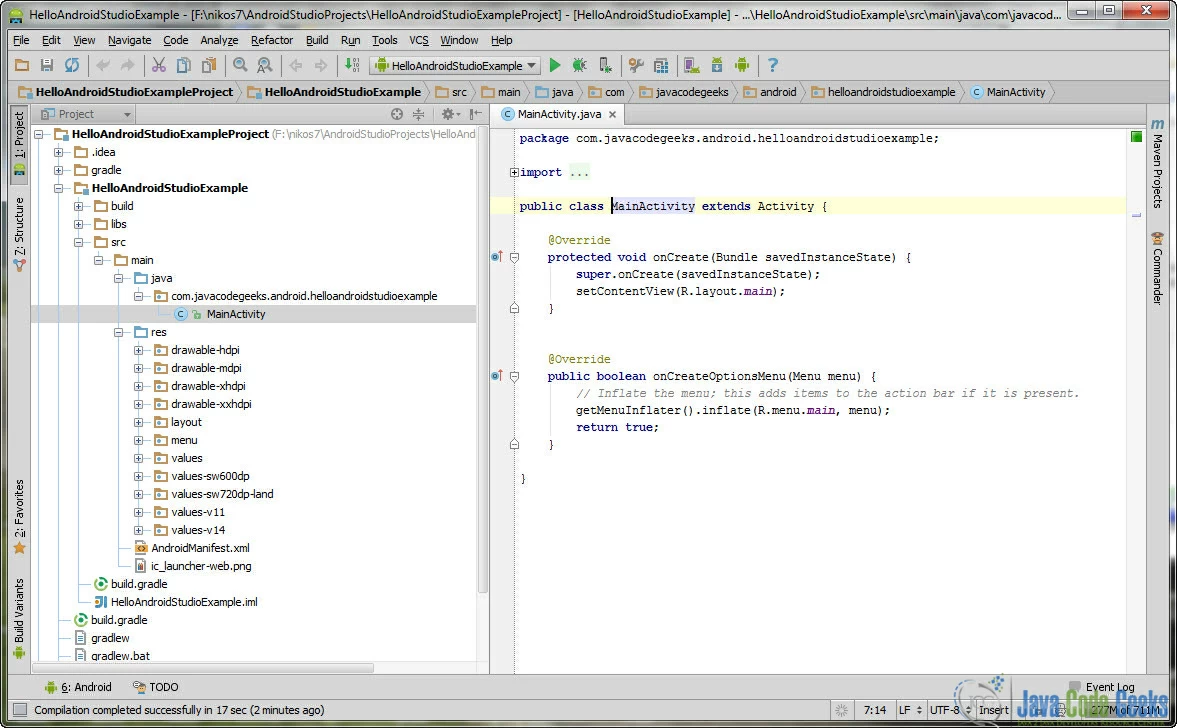Open Android Device Monitor green robot icon

coord(742,65)
